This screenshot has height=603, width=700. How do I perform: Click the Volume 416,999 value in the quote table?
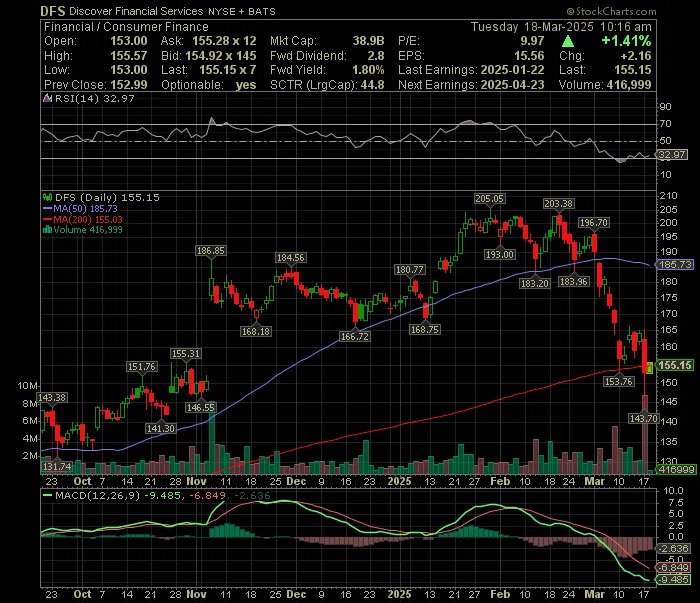click(629, 84)
